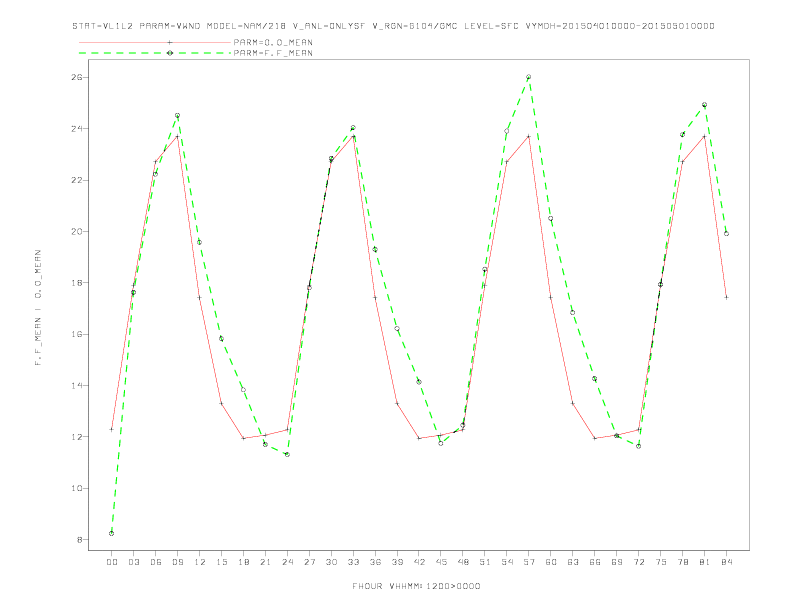Click the horizontal axis label FHOUR VHHMM:1200>0000

[416, 586]
